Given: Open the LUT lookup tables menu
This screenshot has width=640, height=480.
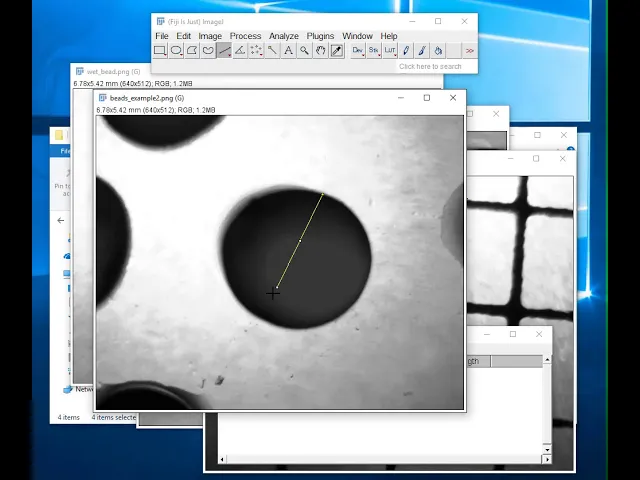Looking at the screenshot, I should click(390, 51).
